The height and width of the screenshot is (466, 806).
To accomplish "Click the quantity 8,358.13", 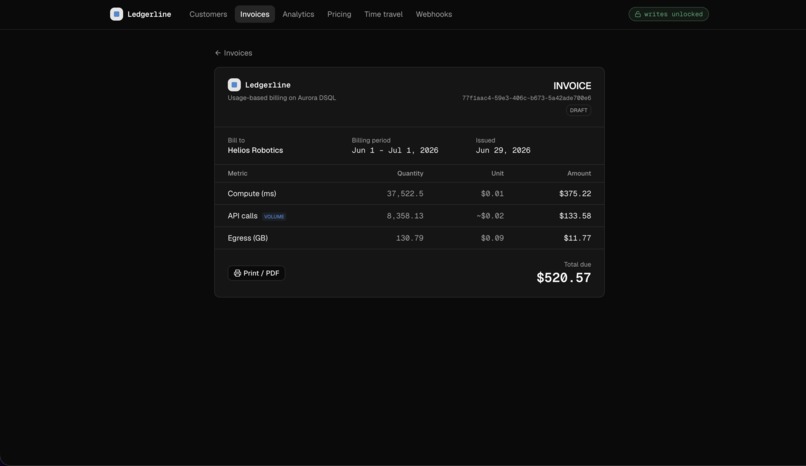I will pos(405,216).
